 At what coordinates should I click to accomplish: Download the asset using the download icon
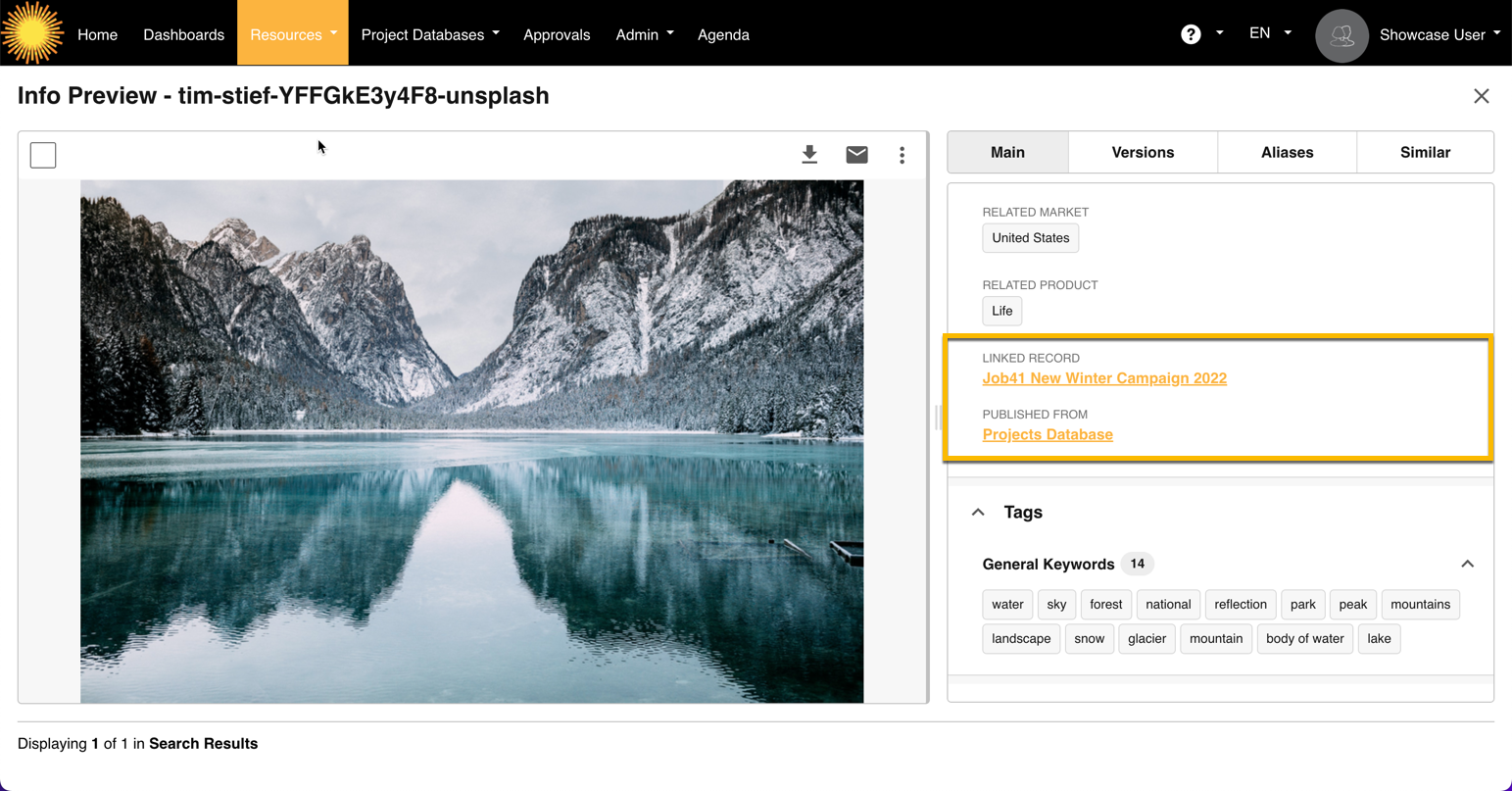click(x=809, y=155)
